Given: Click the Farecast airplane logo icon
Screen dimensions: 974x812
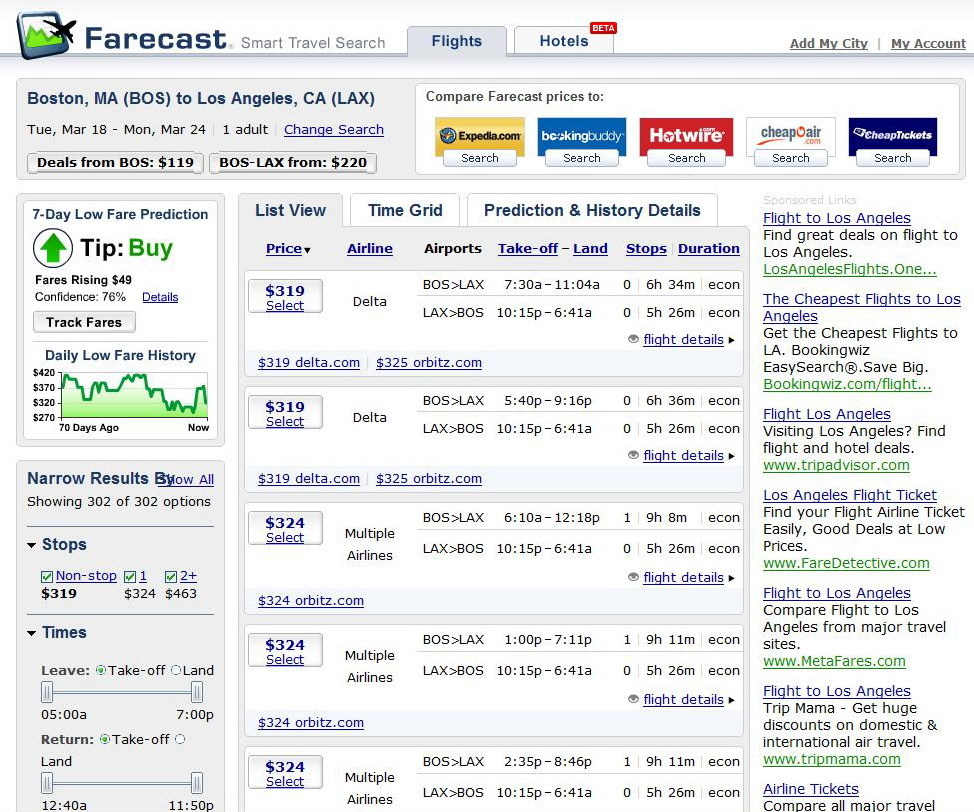Looking at the screenshot, I should click(x=46, y=36).
